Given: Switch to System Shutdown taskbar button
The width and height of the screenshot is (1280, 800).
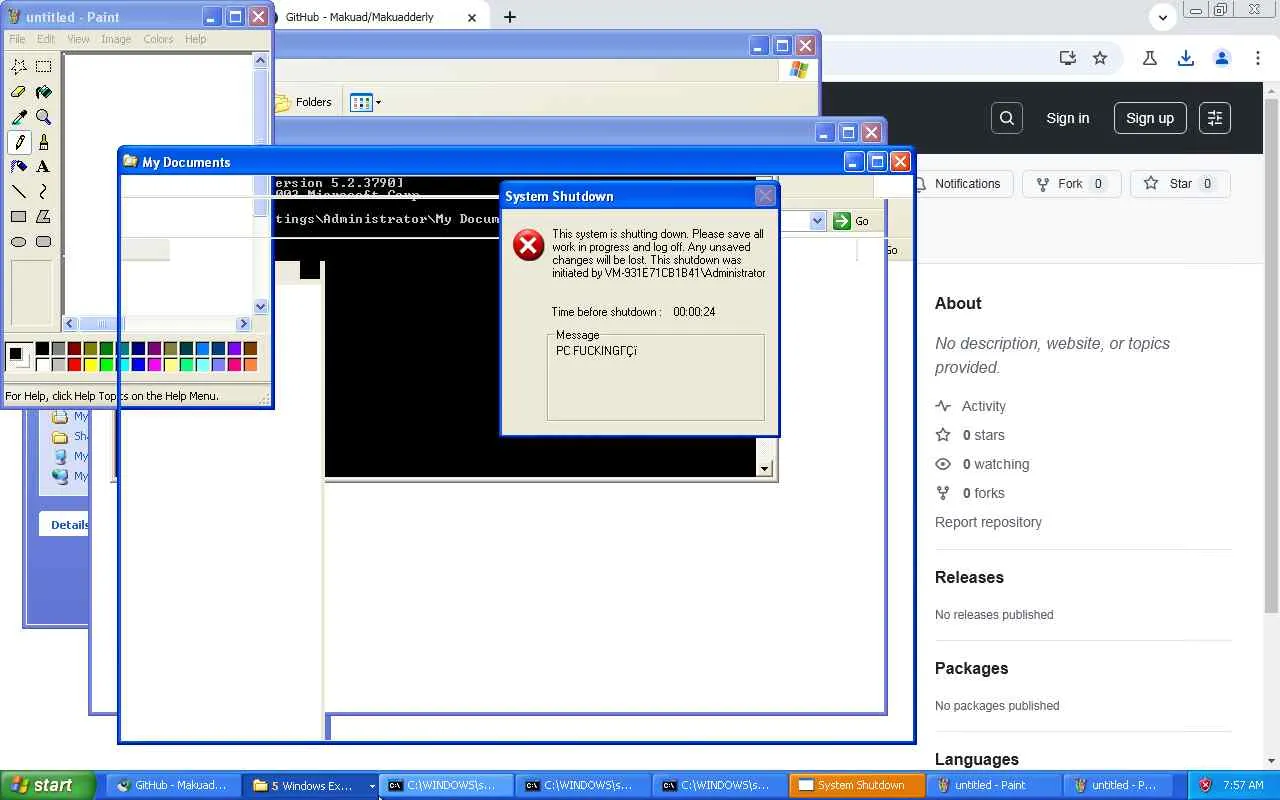Looking at the screenshot, I should 857,786.
